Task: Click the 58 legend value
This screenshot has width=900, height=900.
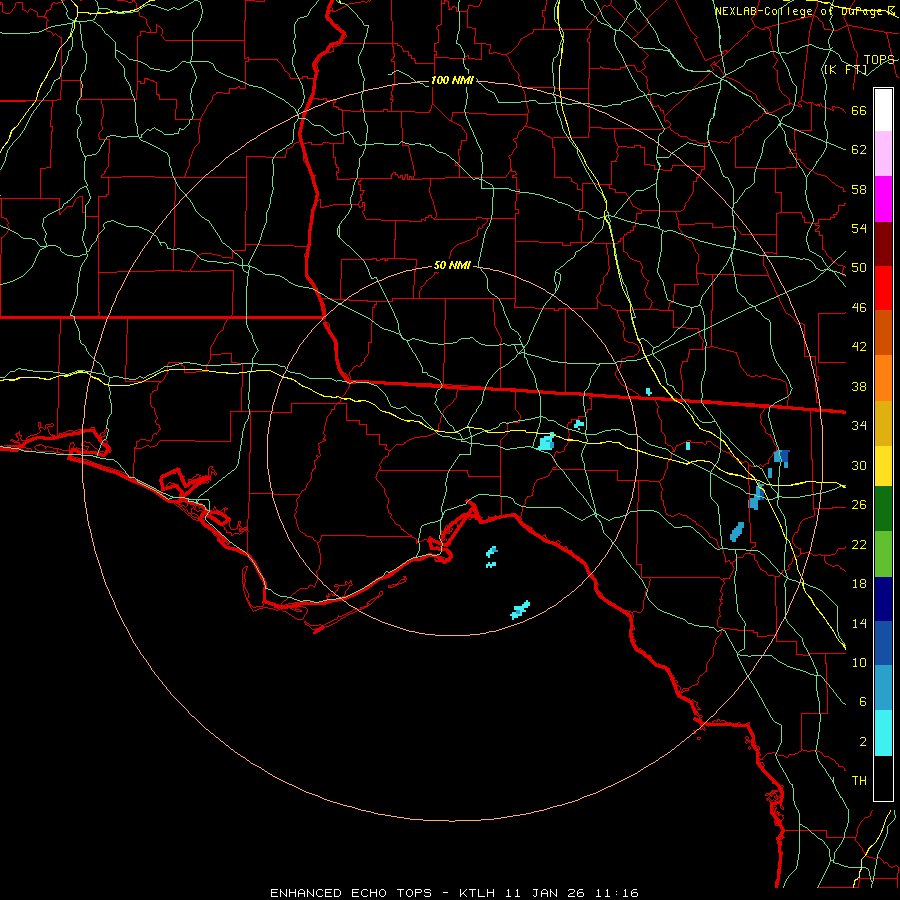Action: 859,189
